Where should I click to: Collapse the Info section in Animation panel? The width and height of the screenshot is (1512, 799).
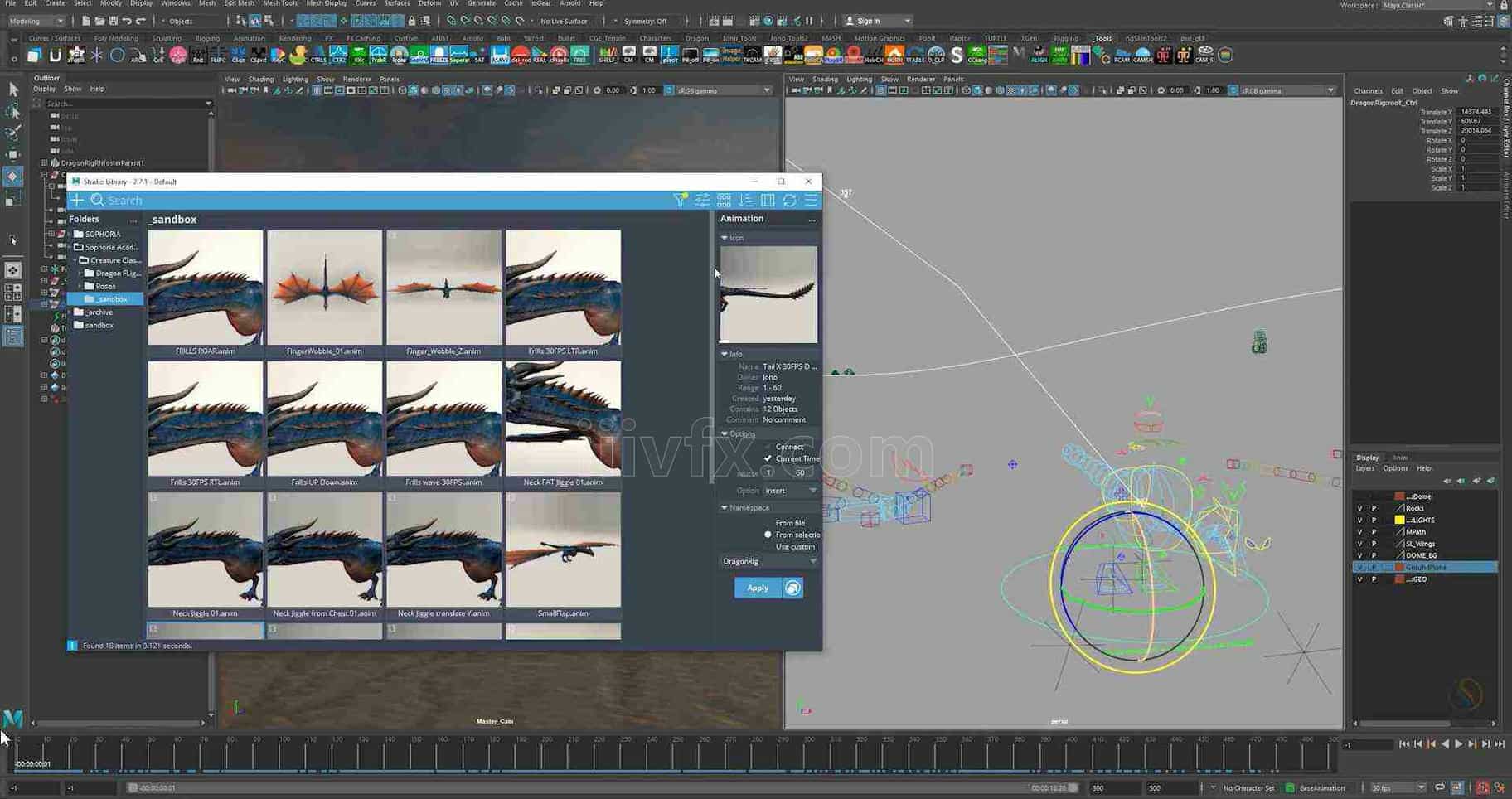coord(724,354)
